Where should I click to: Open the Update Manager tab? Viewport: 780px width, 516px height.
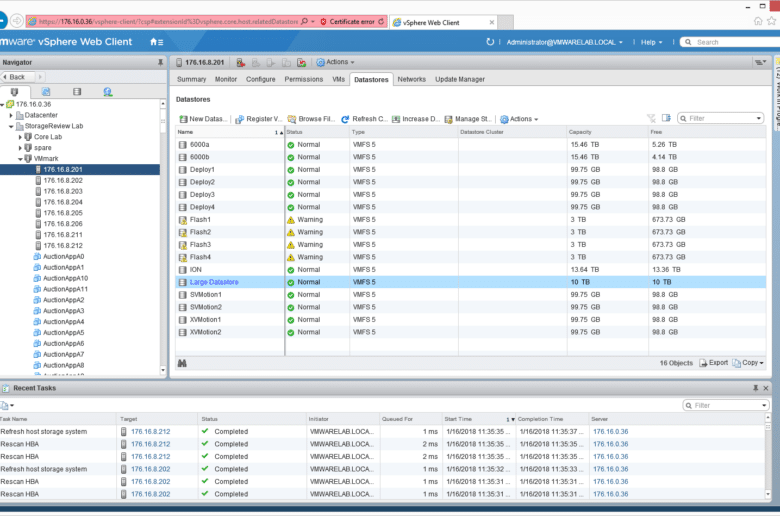[460, 79]
